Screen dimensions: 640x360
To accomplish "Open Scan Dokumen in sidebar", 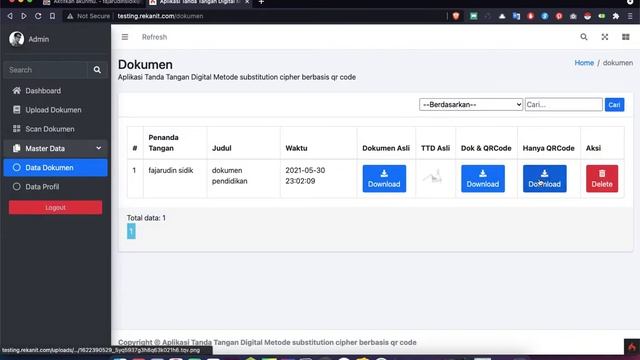I will [x=56, y=129].
